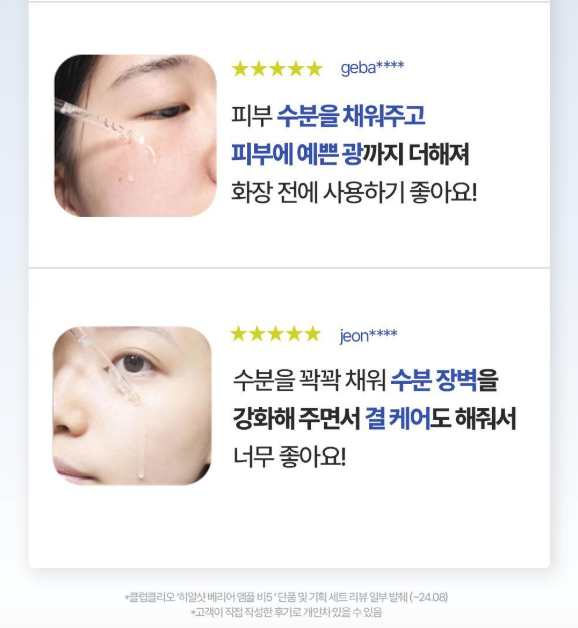Click footnote 고객이 직접 작성한 후기로 개인차

(x=286, y=612)
